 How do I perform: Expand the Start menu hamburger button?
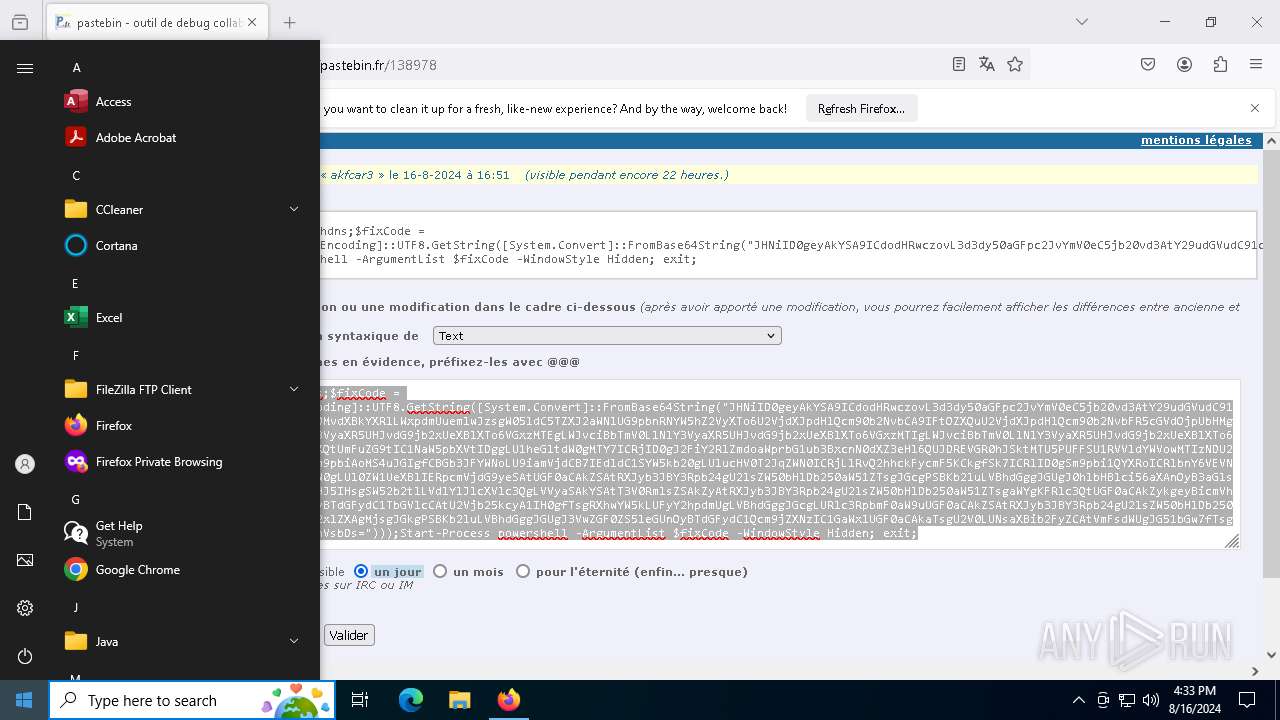[x=25, y=68]
